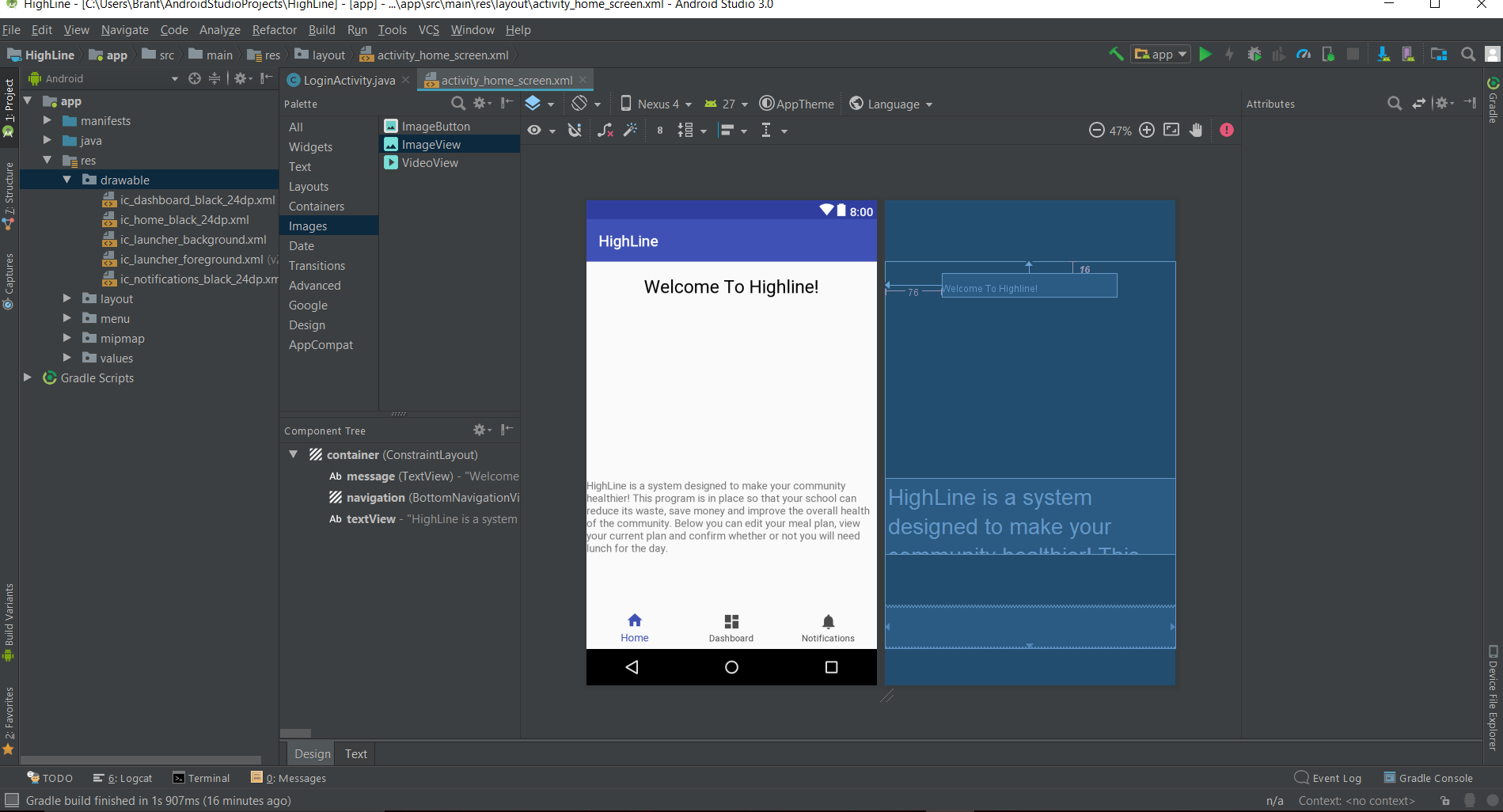The image size is (1503, 812).
Task: Click the AppTheme button
Action: (x=797, y=104)
